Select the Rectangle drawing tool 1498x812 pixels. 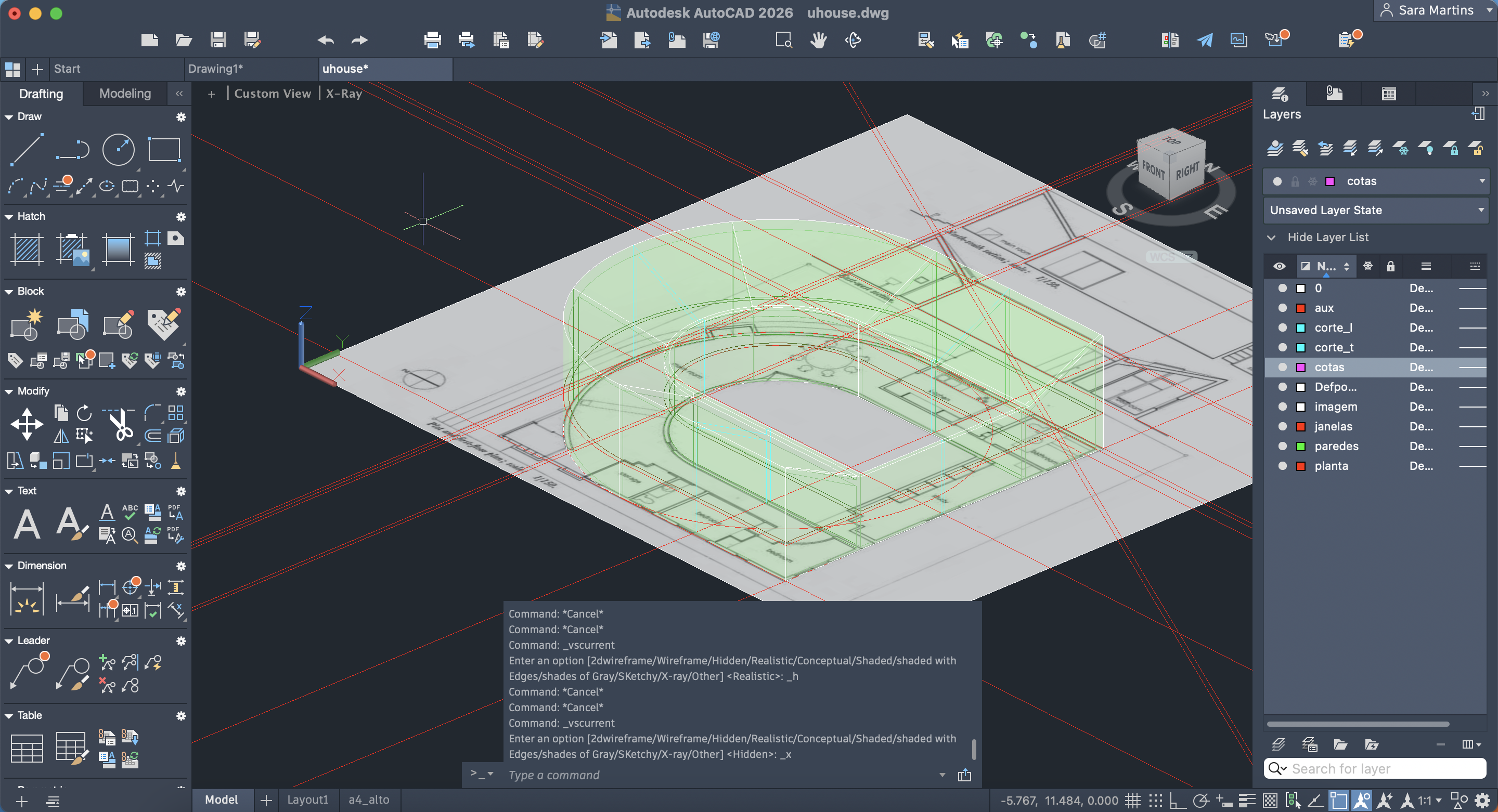click(x=164, y=150)
